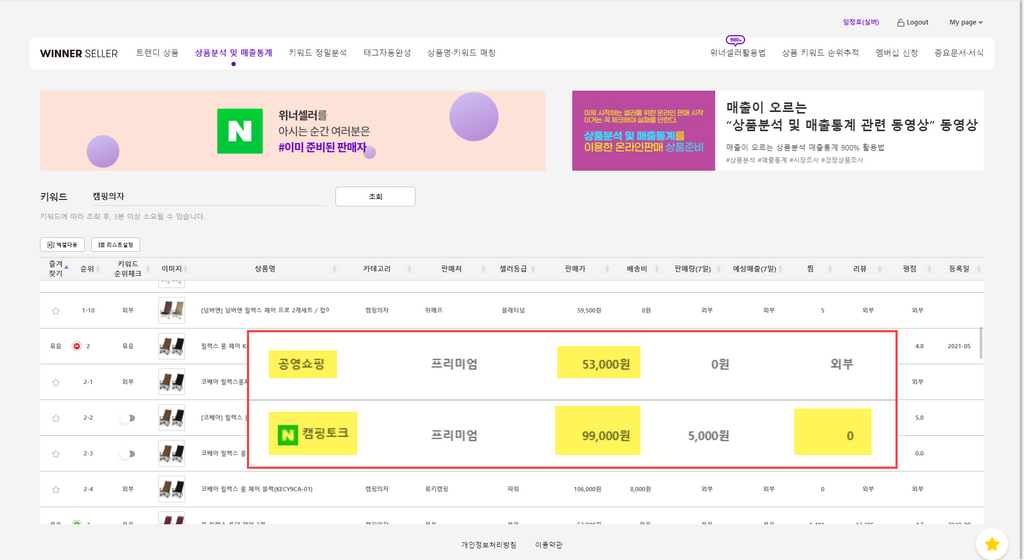This screenshot has width=1024, height=560.
Task: Favorite the 2-4 row with its star
Action: tap(56, 490)
